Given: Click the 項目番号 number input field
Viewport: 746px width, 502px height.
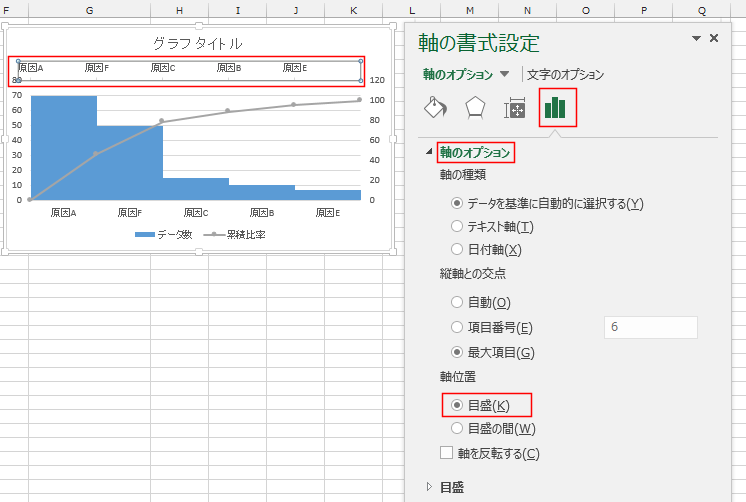Looking at the screenshot, I should 650,327.
